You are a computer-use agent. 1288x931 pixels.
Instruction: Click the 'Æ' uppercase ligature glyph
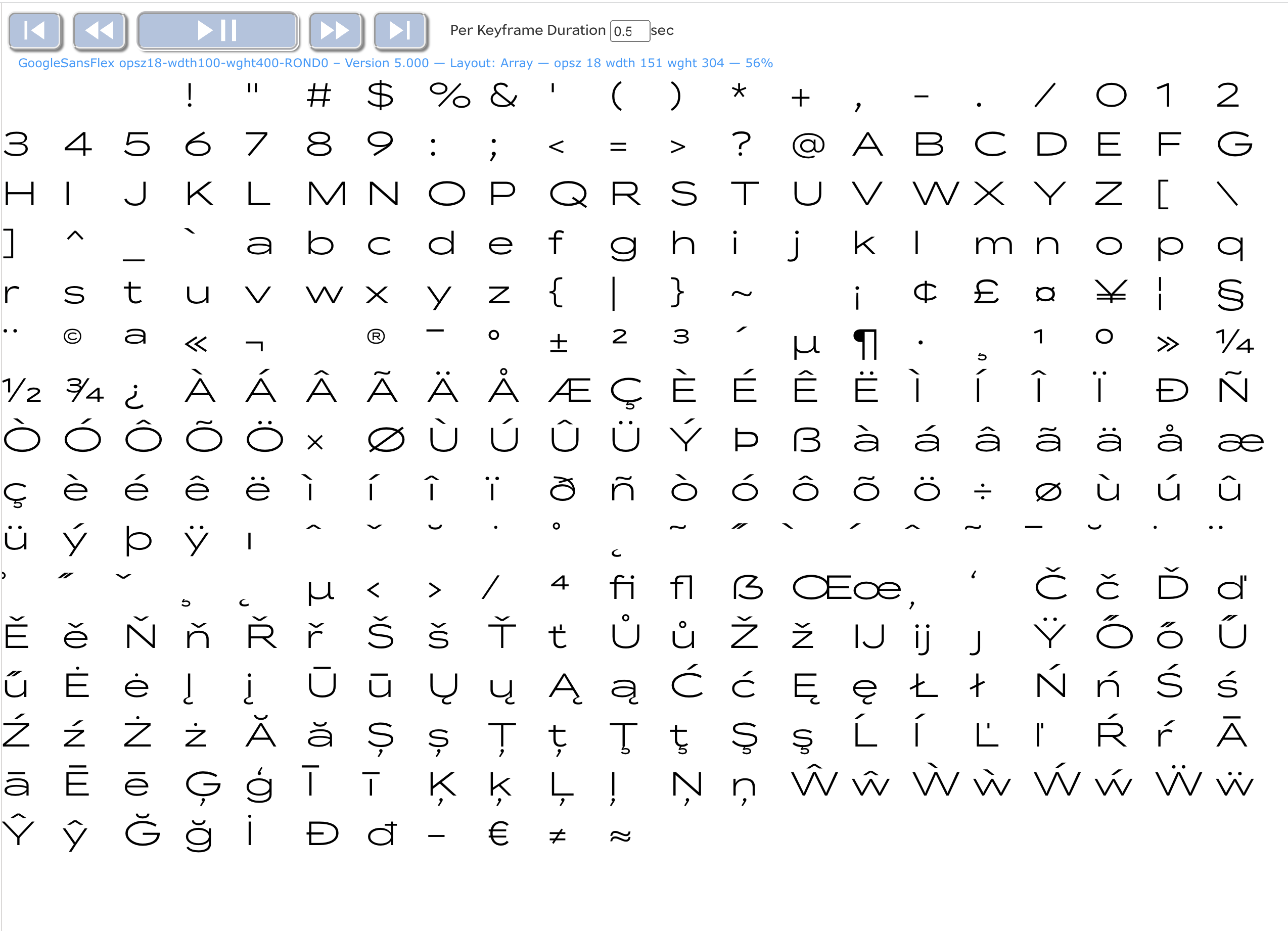click(x=570, y=391)
